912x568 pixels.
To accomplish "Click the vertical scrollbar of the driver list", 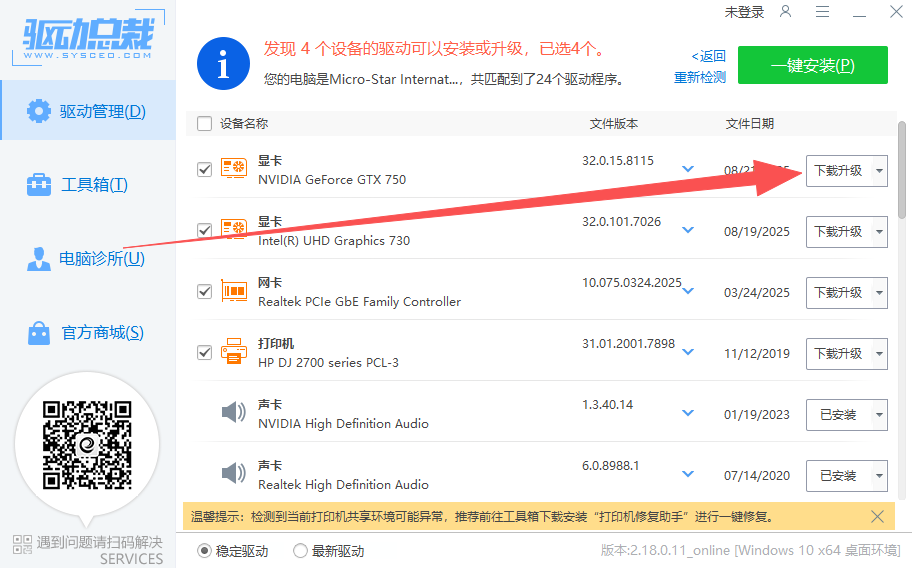I will [x=902, y=170].
